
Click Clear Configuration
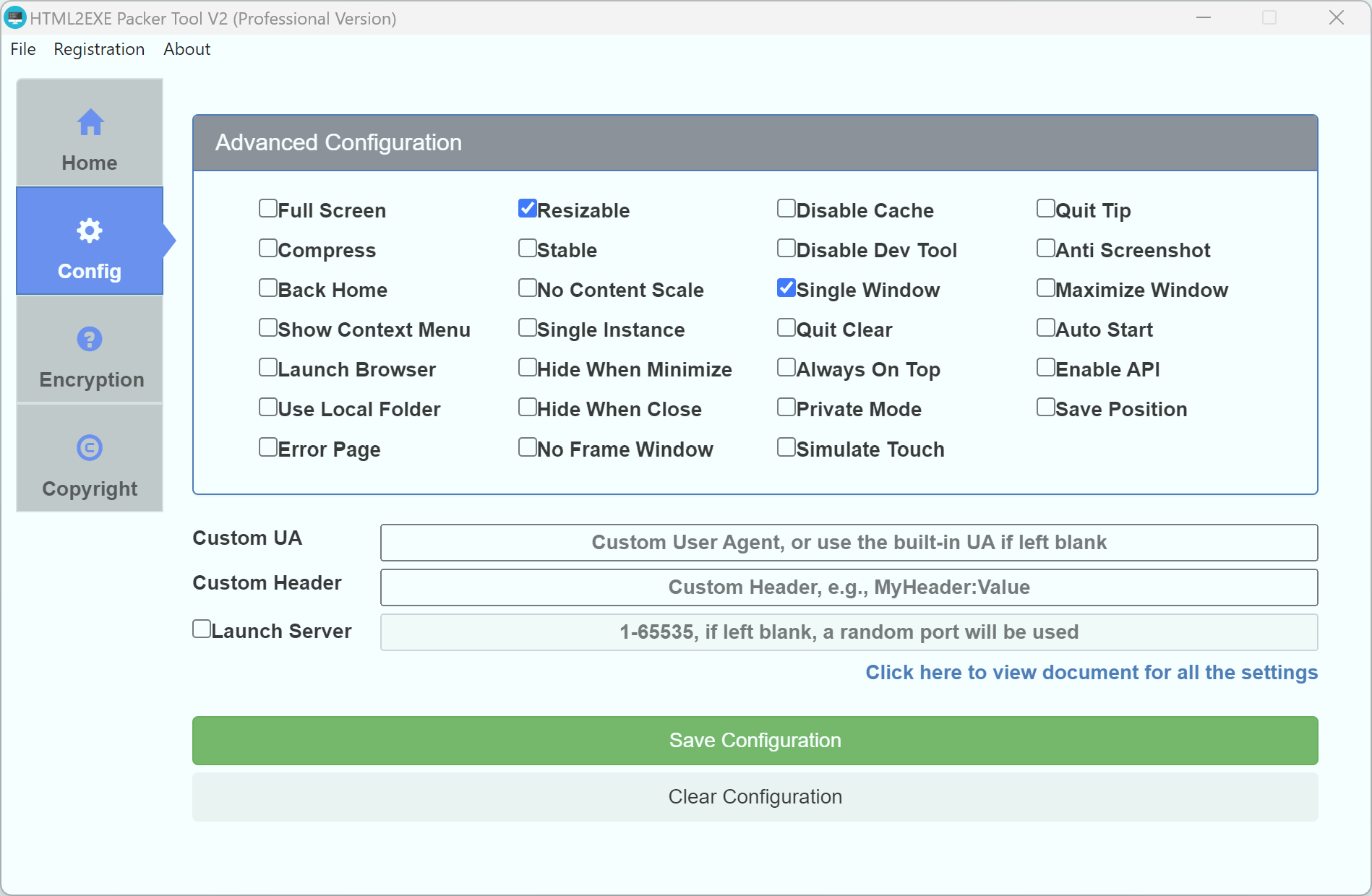coord(755,796)
